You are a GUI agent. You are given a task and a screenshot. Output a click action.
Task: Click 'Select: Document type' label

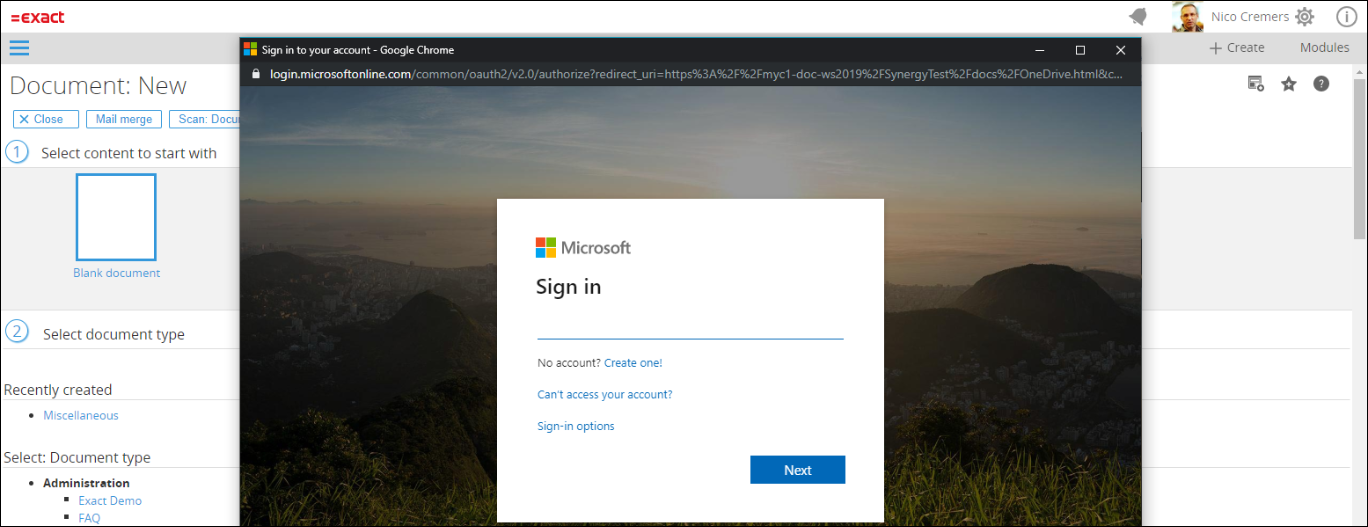pyautogui.click(x=77, y=458)
